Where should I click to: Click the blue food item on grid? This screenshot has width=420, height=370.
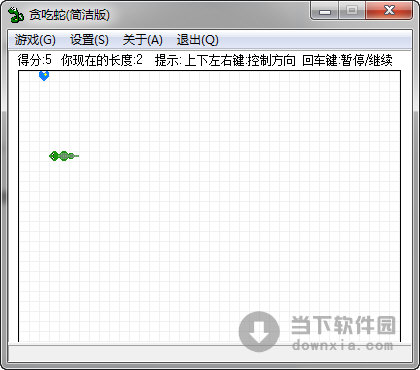(x=44, y=75)
